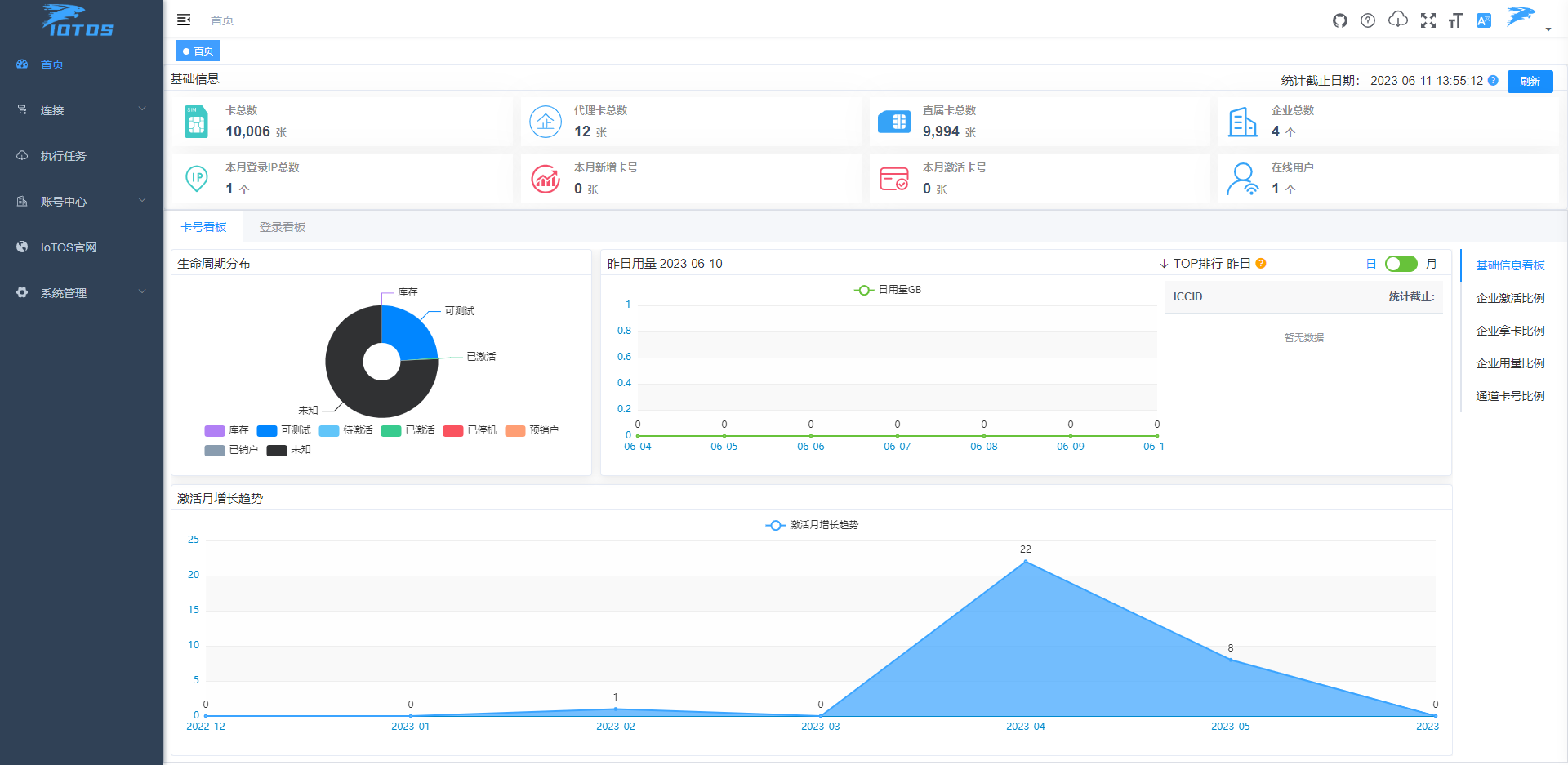This screenshot has width=1568, height=765.
Task: Open 首页 in the sidebar menu
Action: (x=82, y=64)
